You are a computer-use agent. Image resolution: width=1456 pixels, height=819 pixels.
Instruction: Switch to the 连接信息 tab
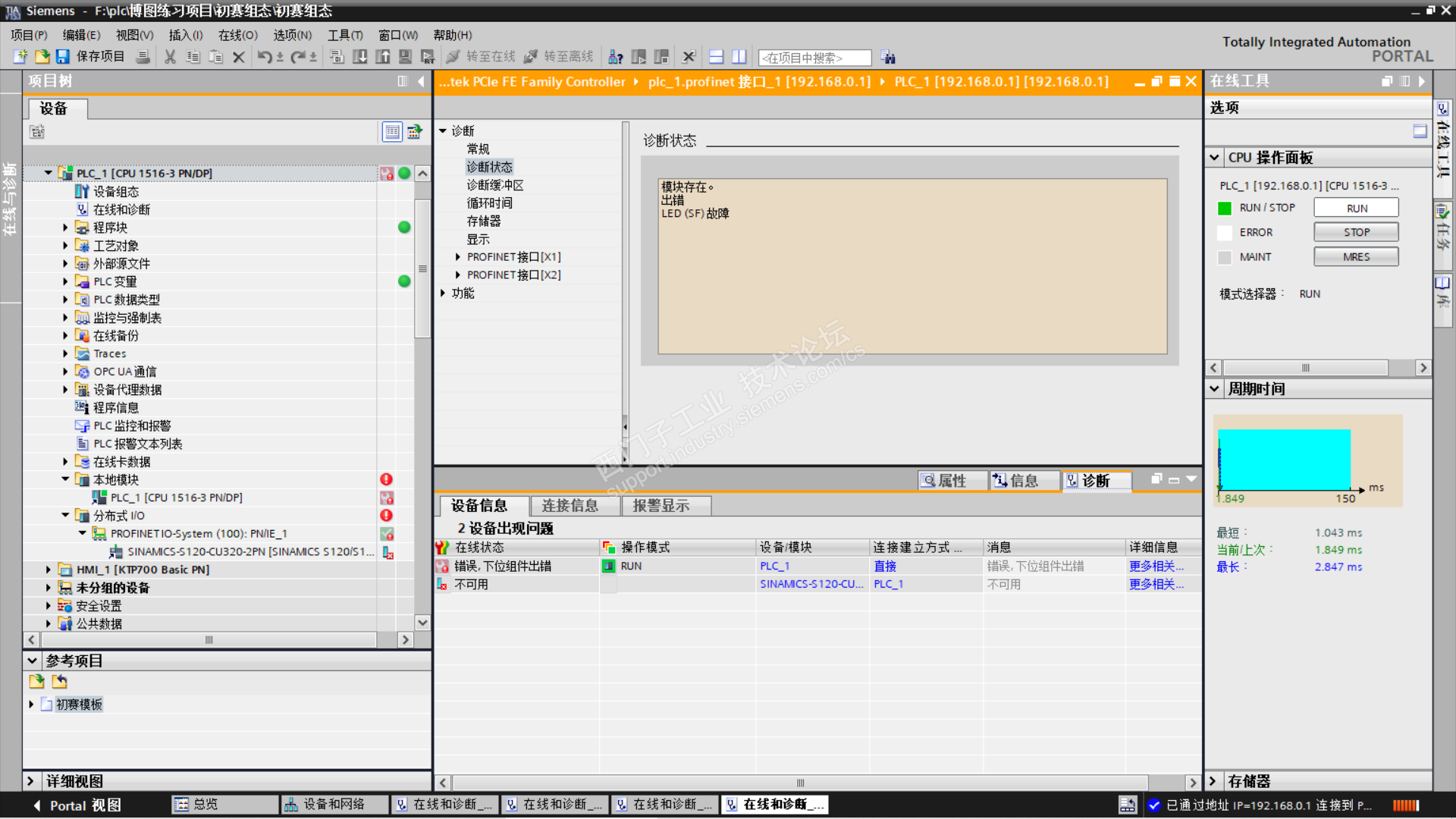pos(570,506)
